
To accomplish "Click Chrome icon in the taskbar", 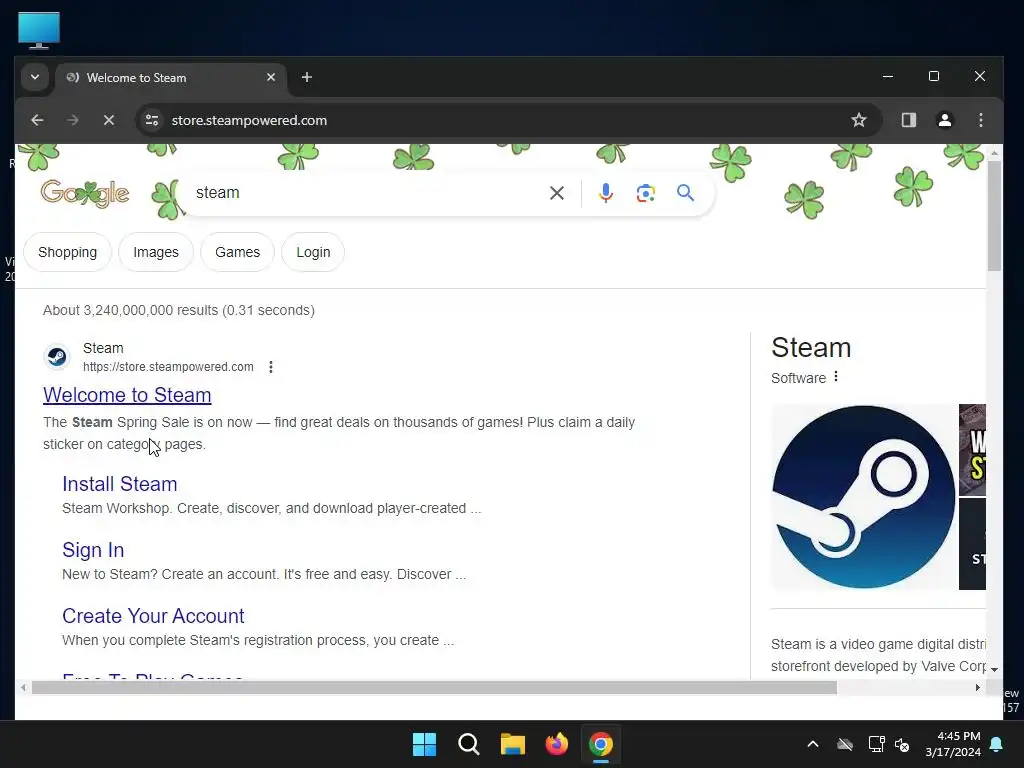I will click(601, 744).
